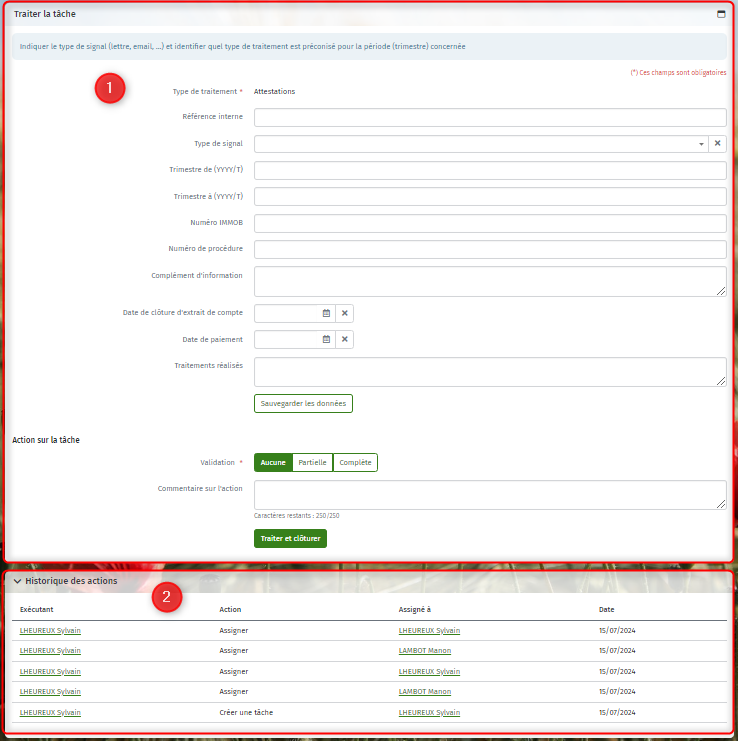Open calendar for Date de clôture d'extrait de compte

pyautogui.click(x=326, y=313)
